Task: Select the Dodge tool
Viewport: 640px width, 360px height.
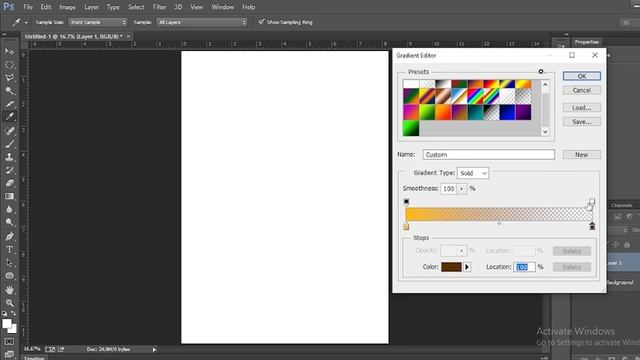Action: click(x=9, y=222)
